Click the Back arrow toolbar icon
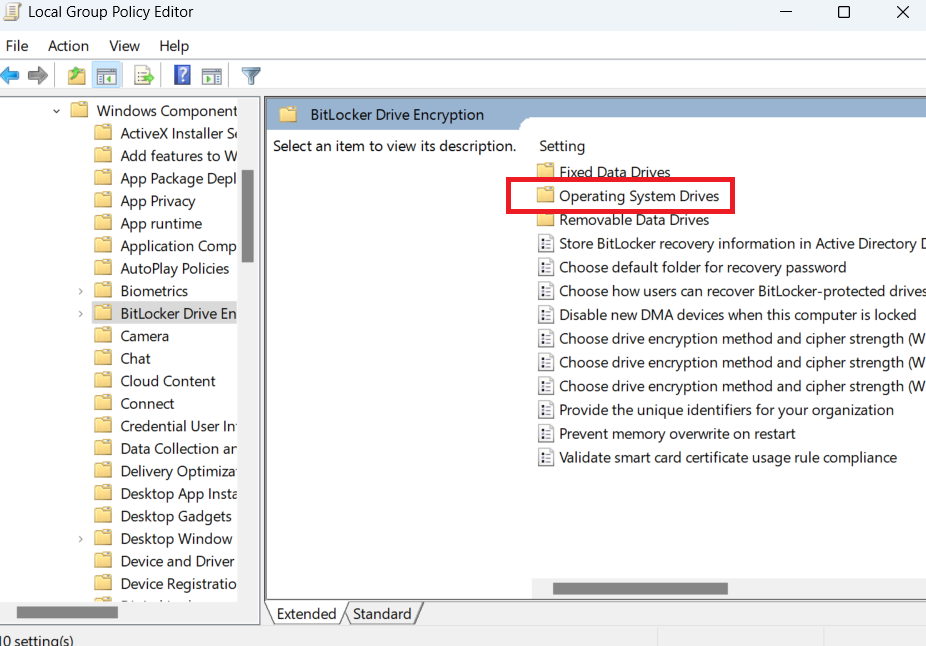Image resolution: width=926 pixels, height=646 pixels. (10, 76)
